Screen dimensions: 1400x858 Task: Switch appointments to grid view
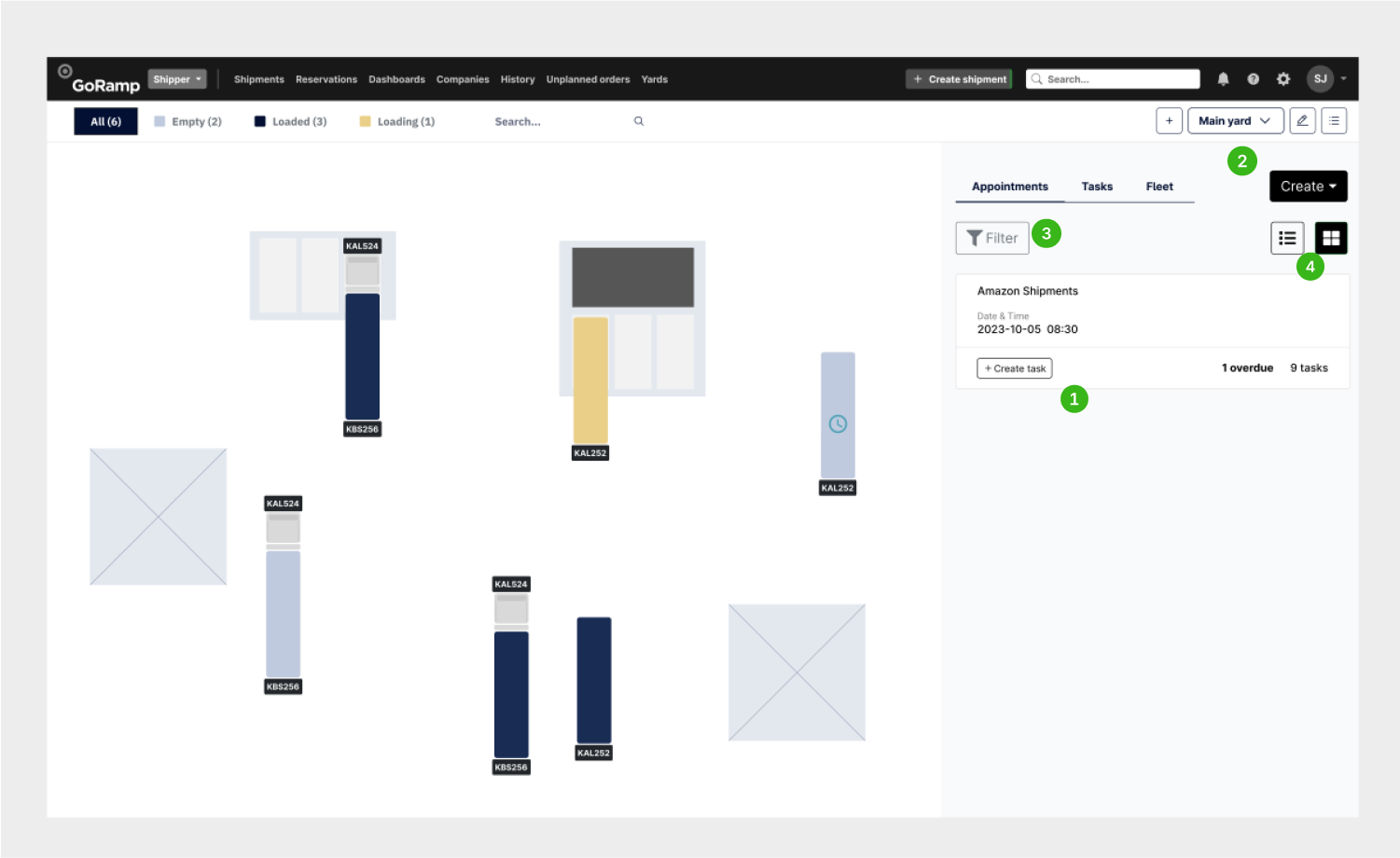pyautogui.click(x=1331, y=239)
